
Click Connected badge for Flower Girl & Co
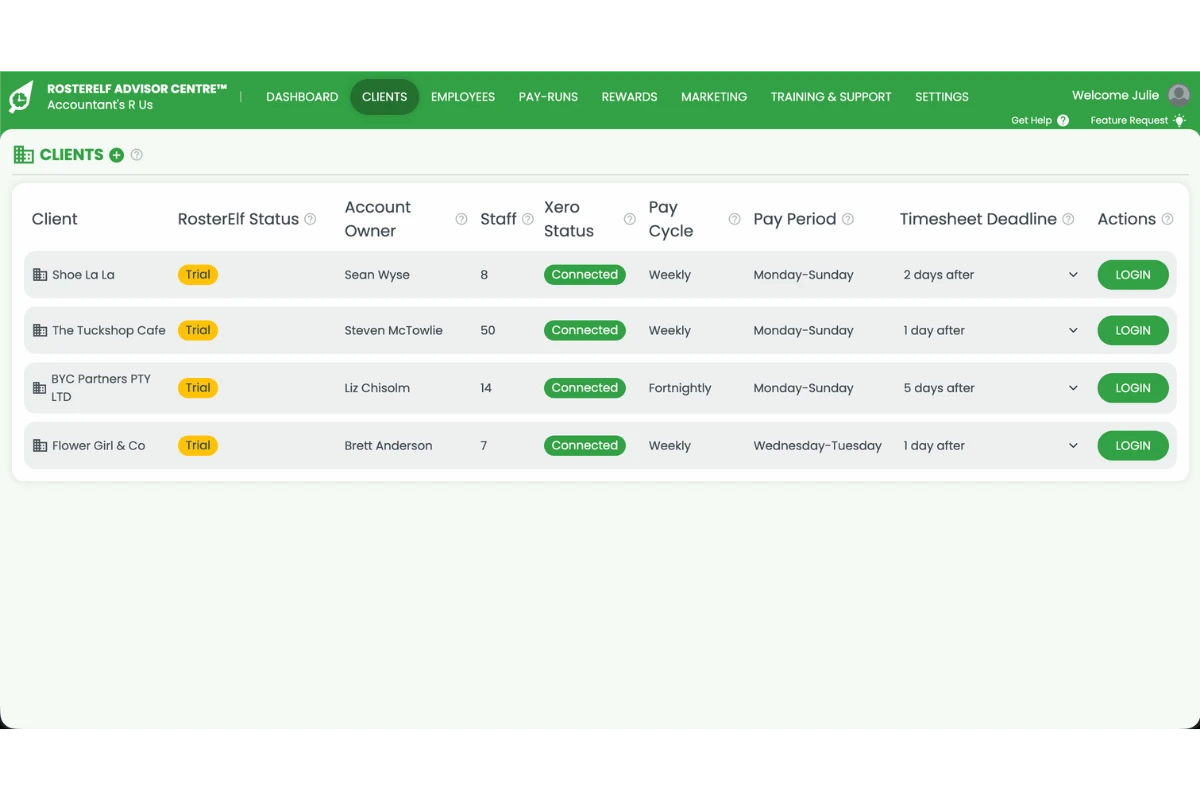coord(585,446)
